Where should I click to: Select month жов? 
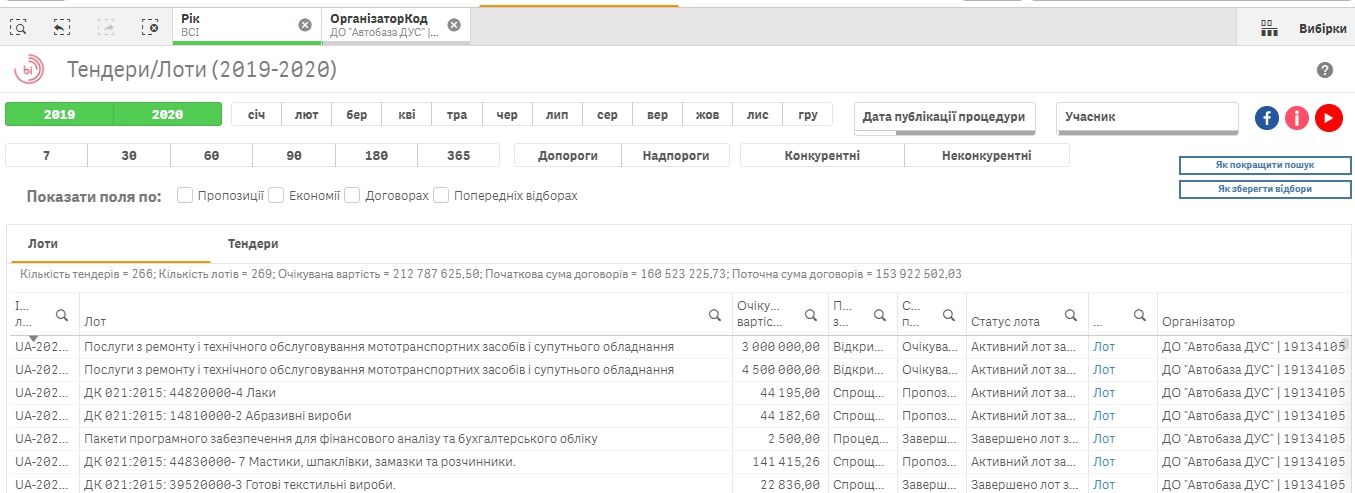[x=707, y=115]
